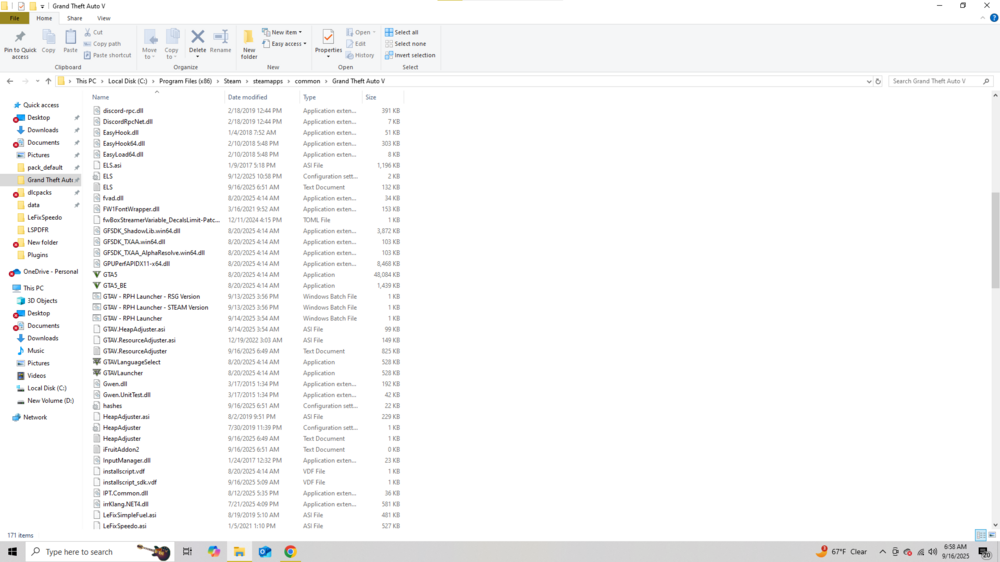Click the Edit ribbon button

pos(356,44)
